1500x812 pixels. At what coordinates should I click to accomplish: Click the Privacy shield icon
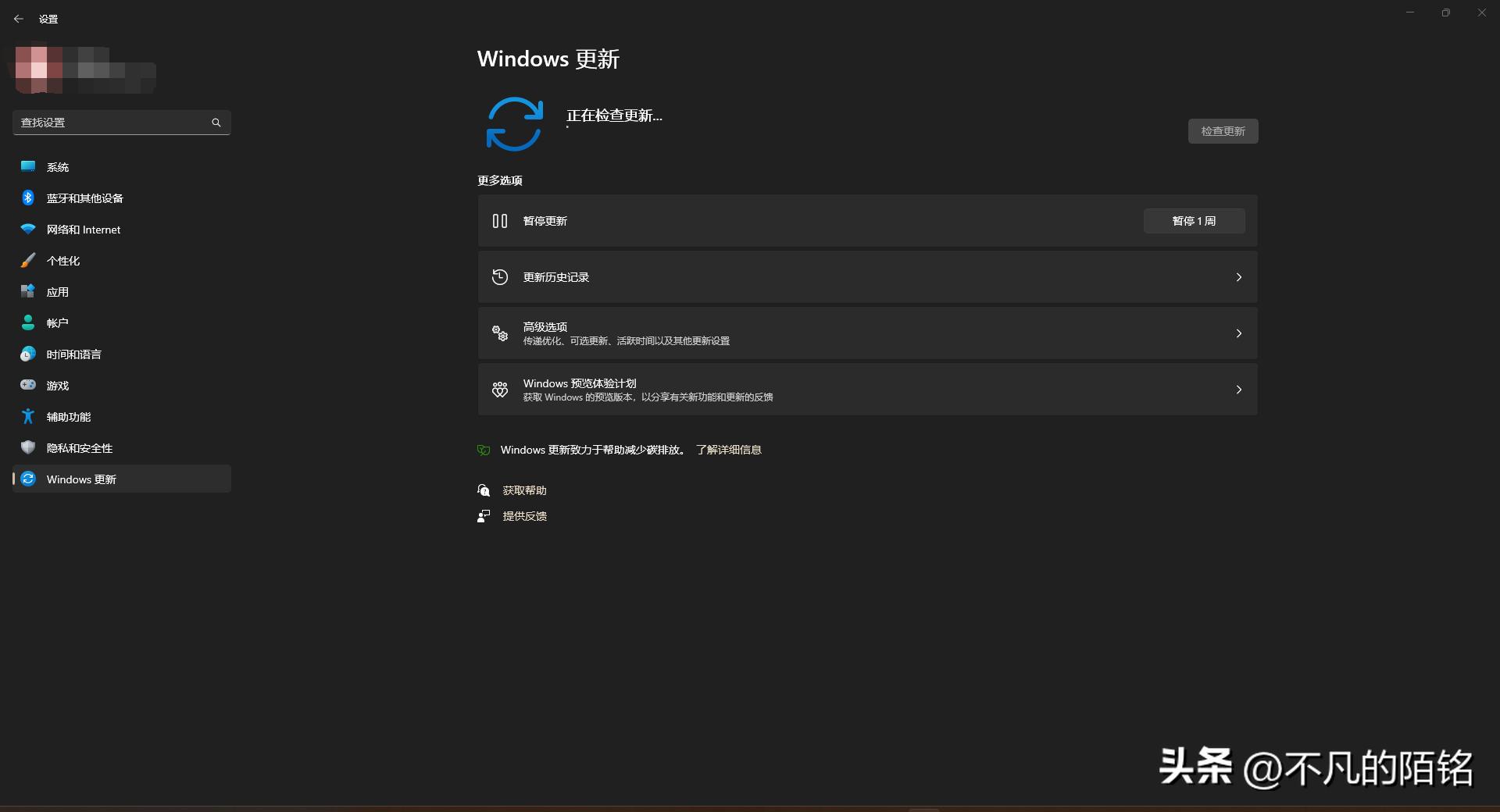(x=28, y=447)
